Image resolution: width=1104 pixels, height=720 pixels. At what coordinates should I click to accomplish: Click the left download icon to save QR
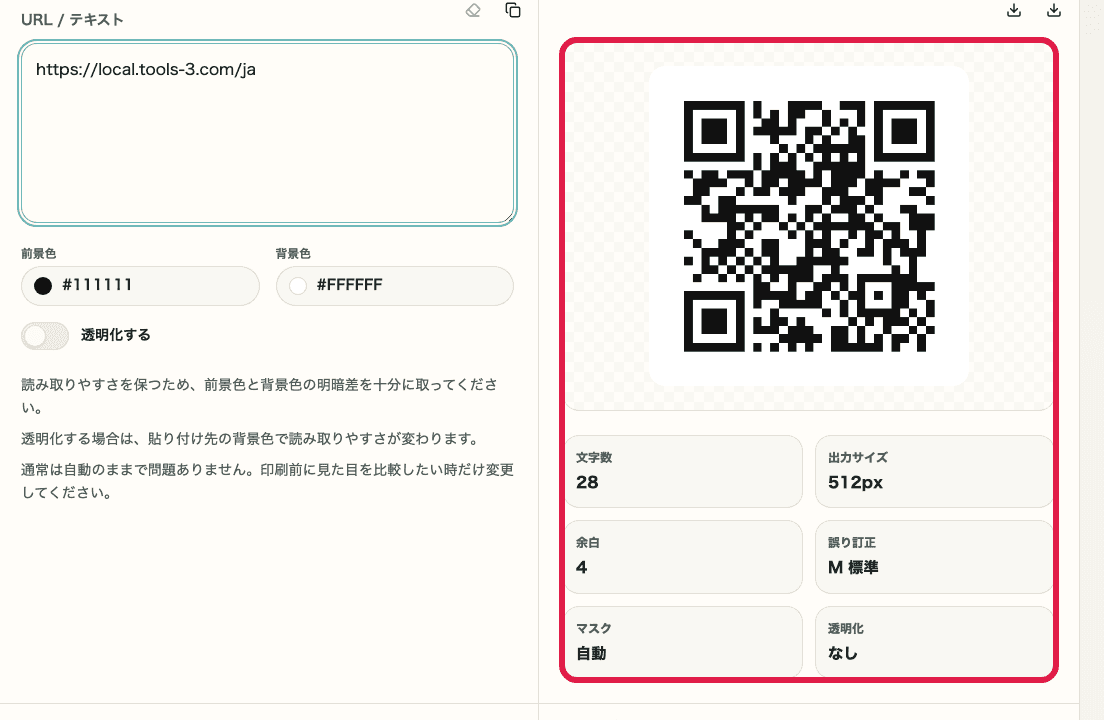pyautogui.click(x=1013, y=10)
